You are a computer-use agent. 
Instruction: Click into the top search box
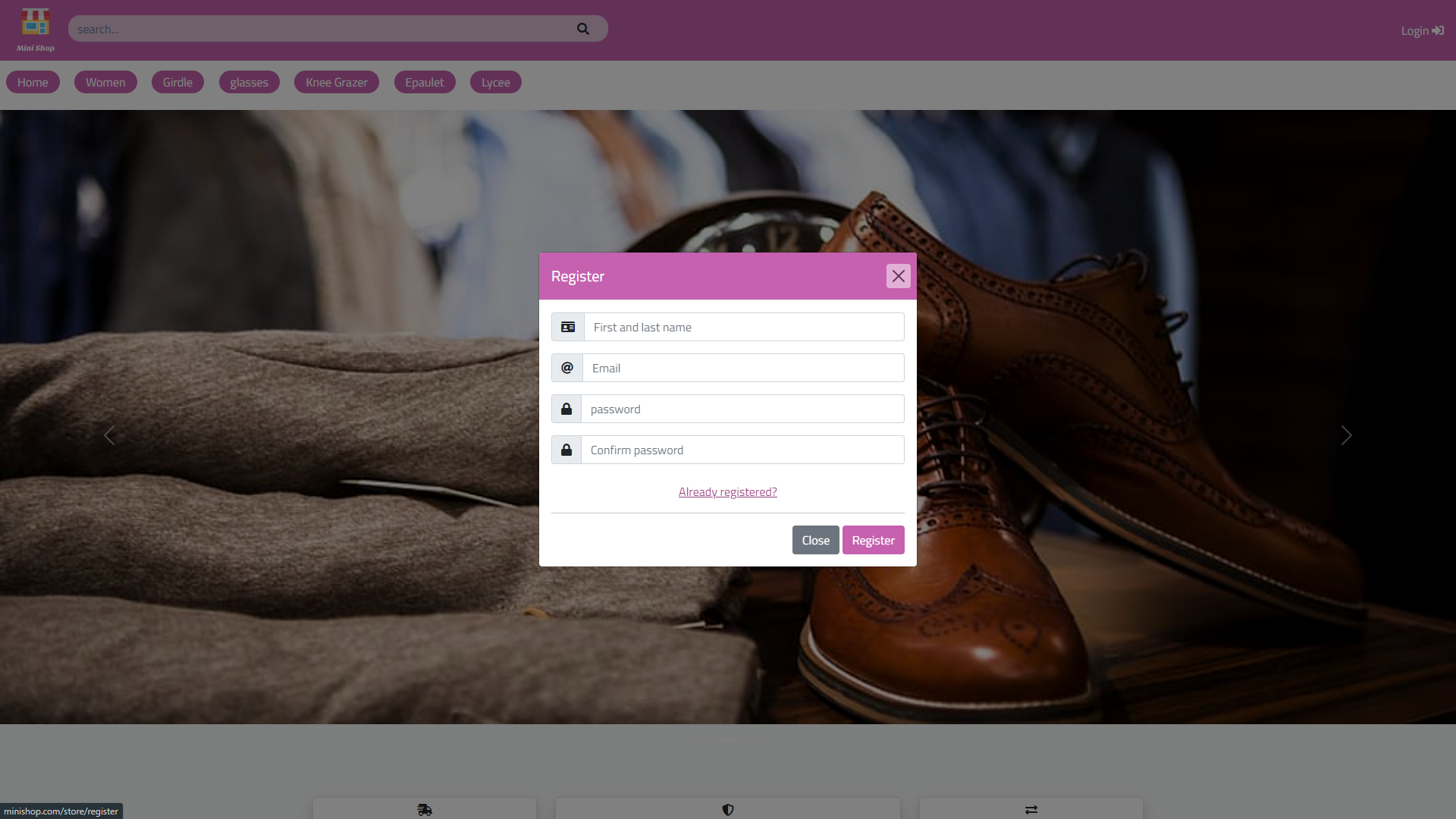tap(318, 29)
